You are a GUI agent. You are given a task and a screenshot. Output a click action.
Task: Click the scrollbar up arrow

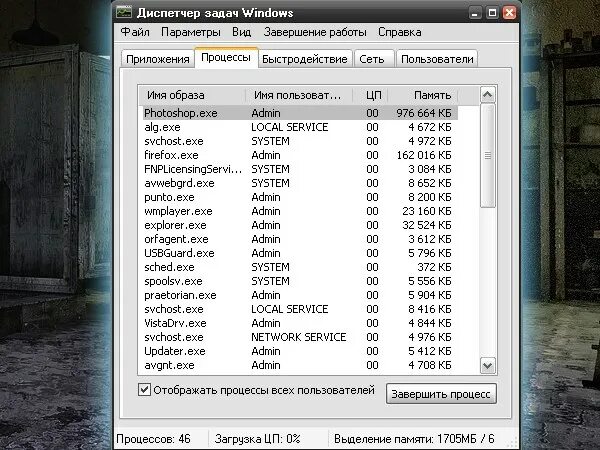(x=488, y=95)
